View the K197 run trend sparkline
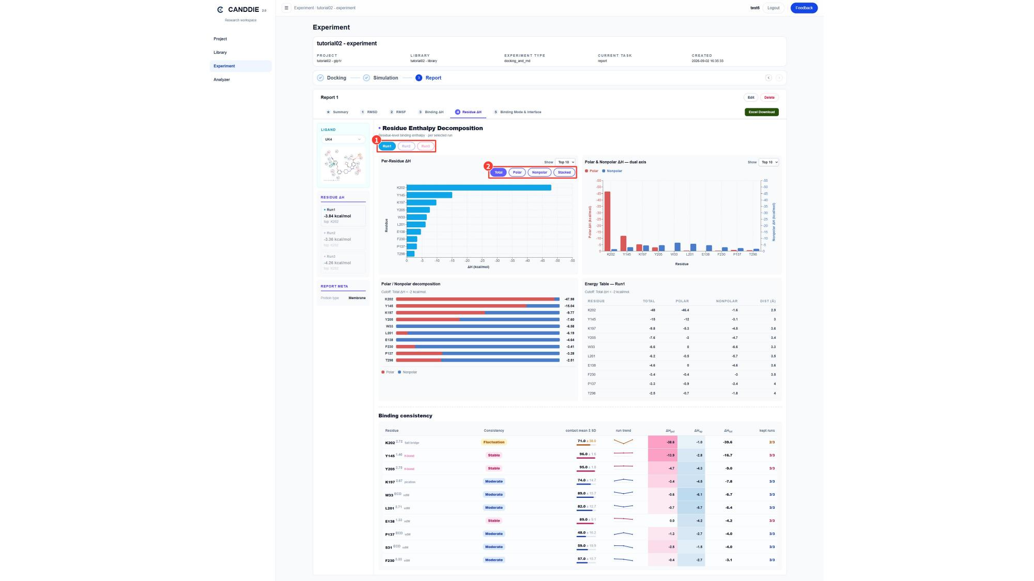Image resolution: width=1034 pixels, height=581 pixels. (x=623, y=481)
